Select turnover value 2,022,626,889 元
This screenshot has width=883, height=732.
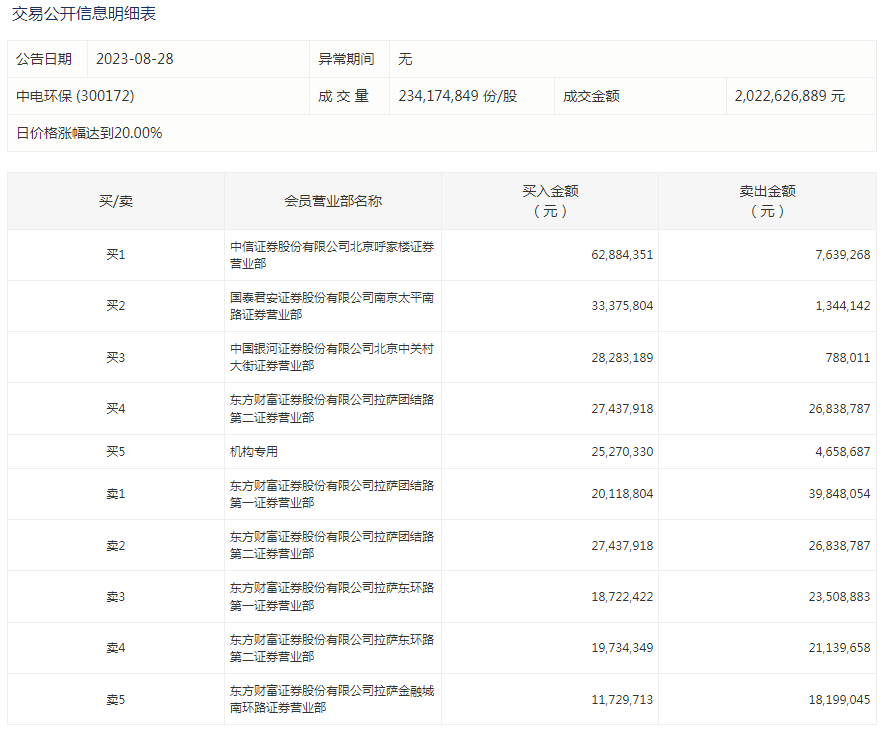[790, 96]
